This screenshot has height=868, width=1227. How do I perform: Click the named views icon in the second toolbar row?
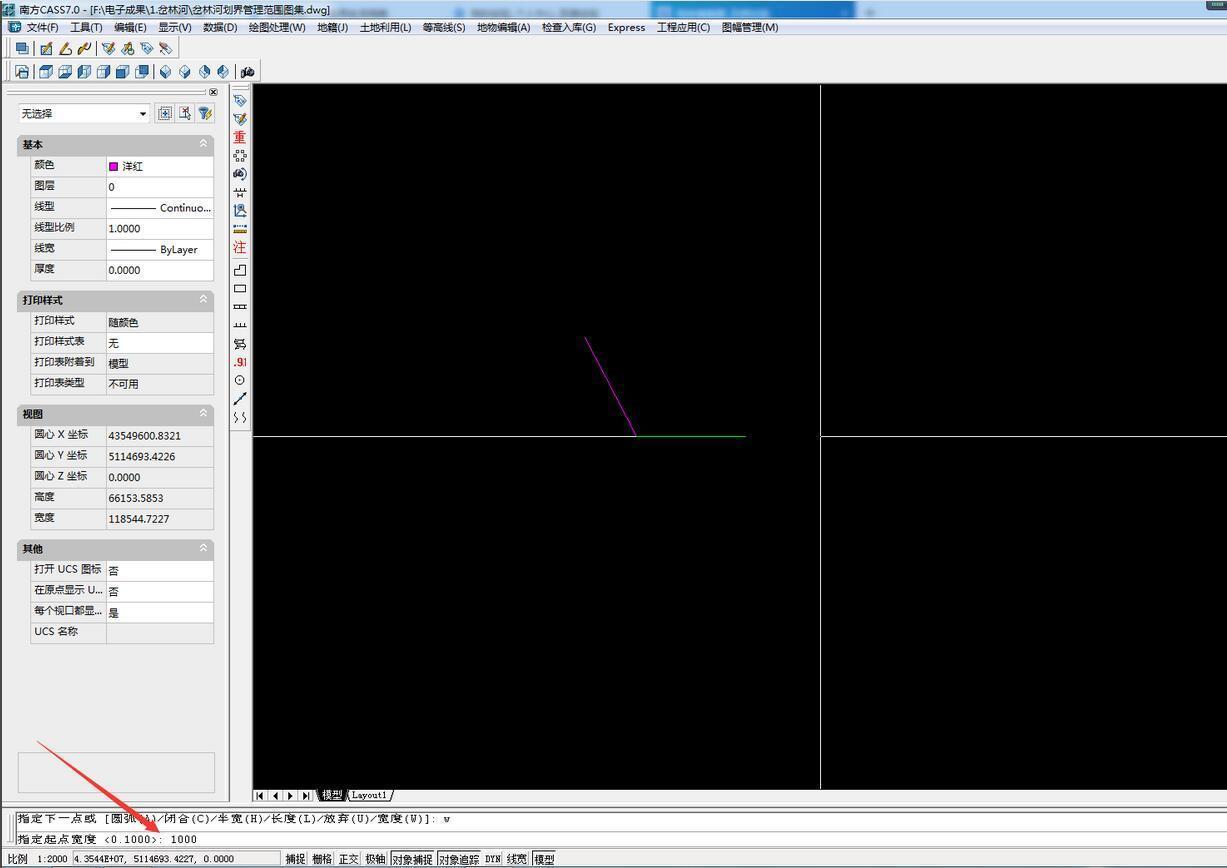click(22, 72)
